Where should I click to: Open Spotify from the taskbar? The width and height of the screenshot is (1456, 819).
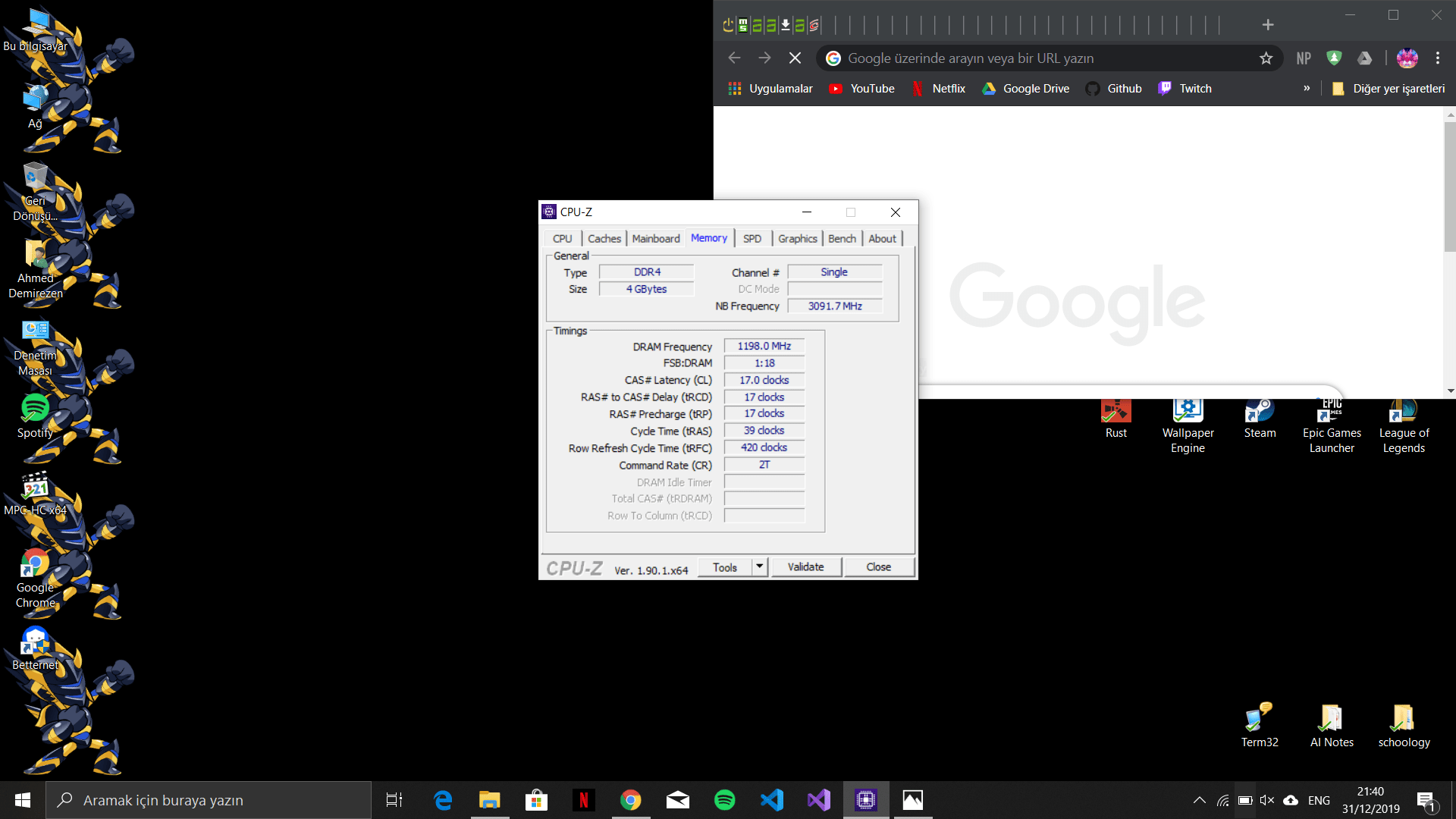click(x=724, y=800)
